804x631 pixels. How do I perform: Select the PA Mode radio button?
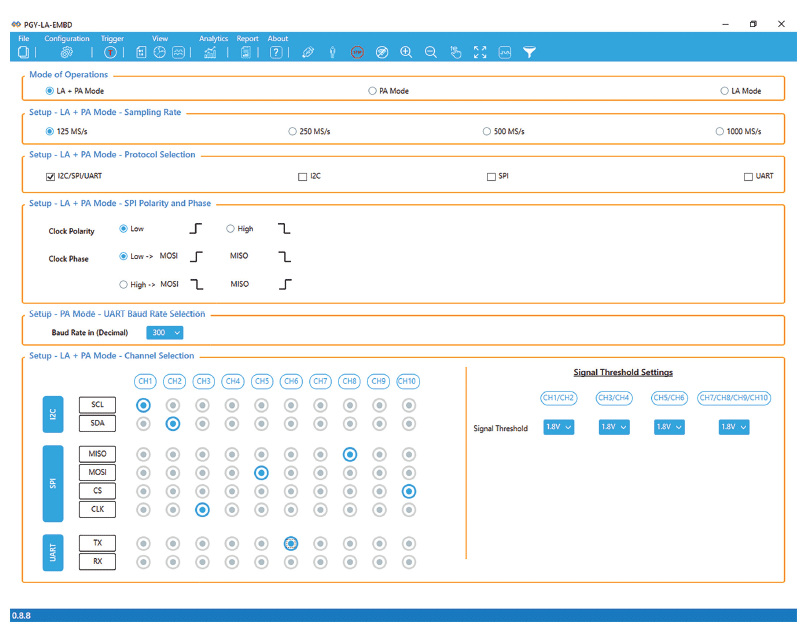[372, 91]
